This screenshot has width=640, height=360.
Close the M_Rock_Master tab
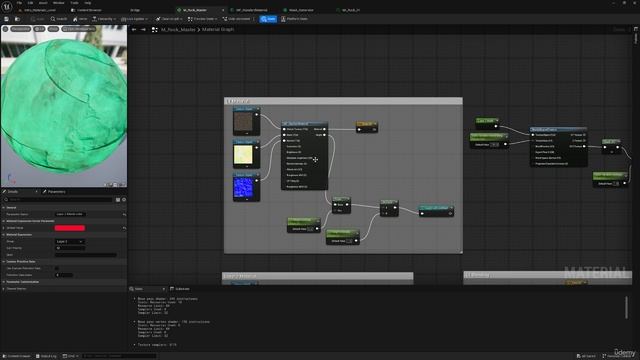(x=223, y=10)
